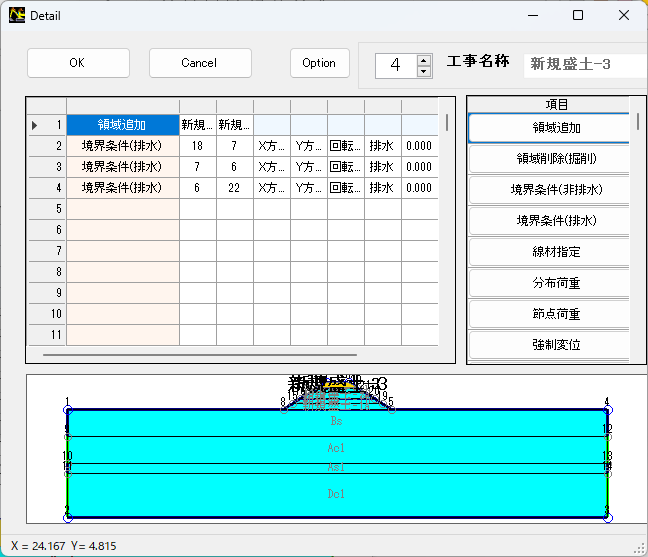
Task: Click the 領域追加 cell in row 1
Action: (x=123, y=125)
